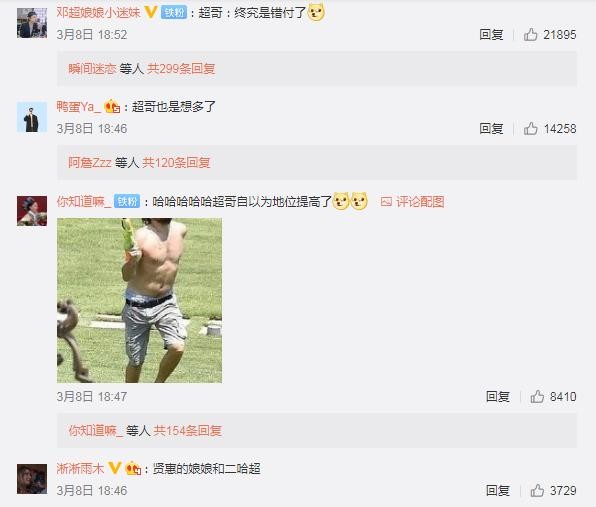596x507 pixels.
Task: Open username link 淅淅雨木
Action: [x=80, y=468]
